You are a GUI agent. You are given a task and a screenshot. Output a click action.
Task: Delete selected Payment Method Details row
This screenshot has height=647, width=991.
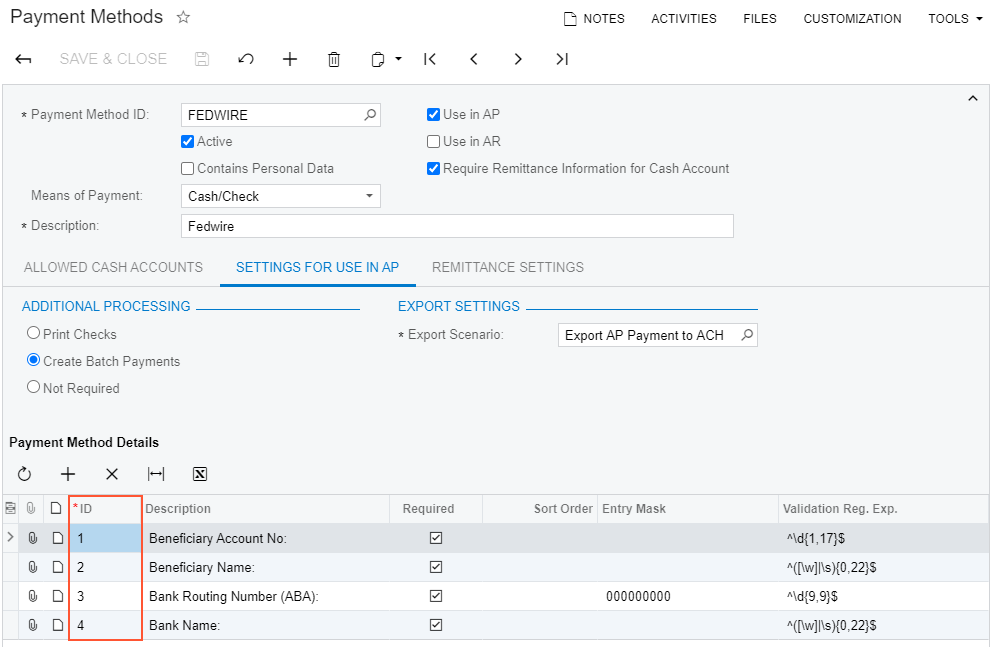pos(111,474)
